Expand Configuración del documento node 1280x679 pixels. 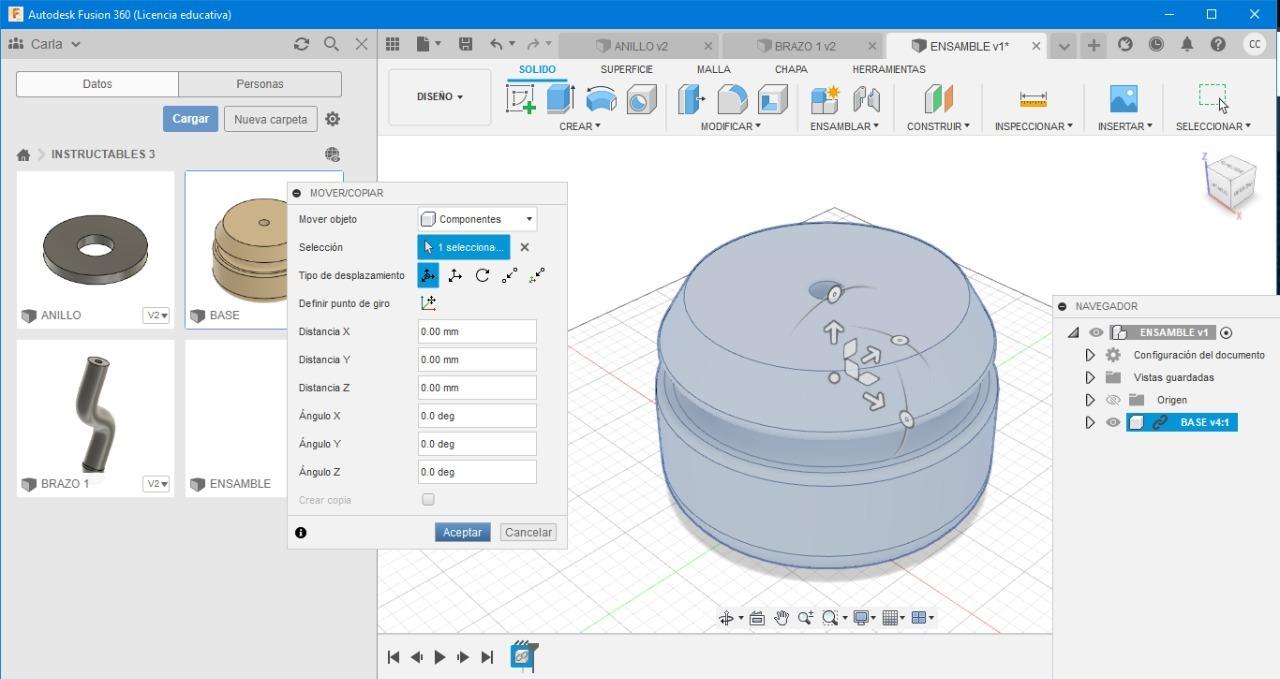(x=1090, y=355)
